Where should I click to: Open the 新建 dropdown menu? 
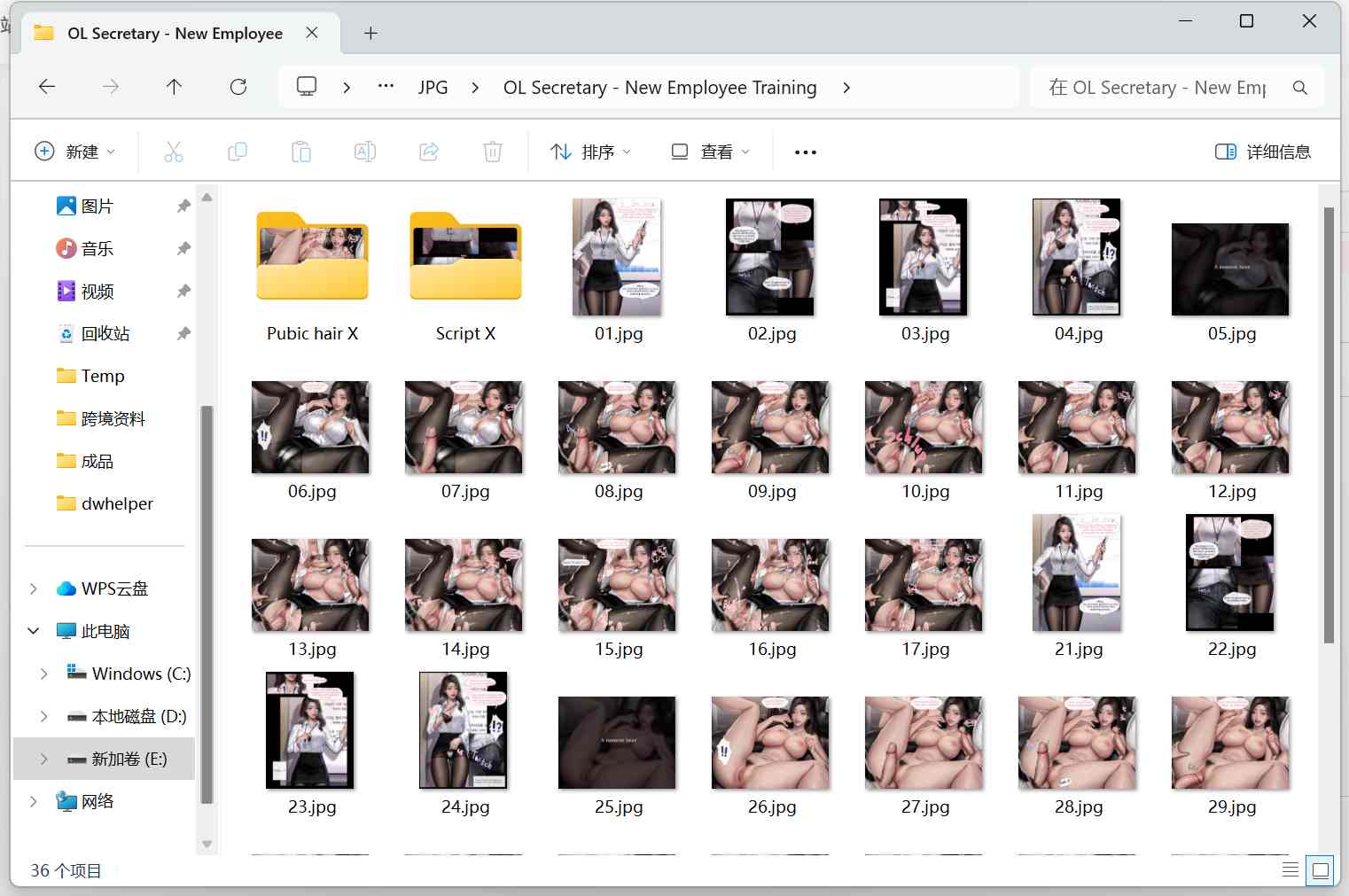click(x=75, y=152)
